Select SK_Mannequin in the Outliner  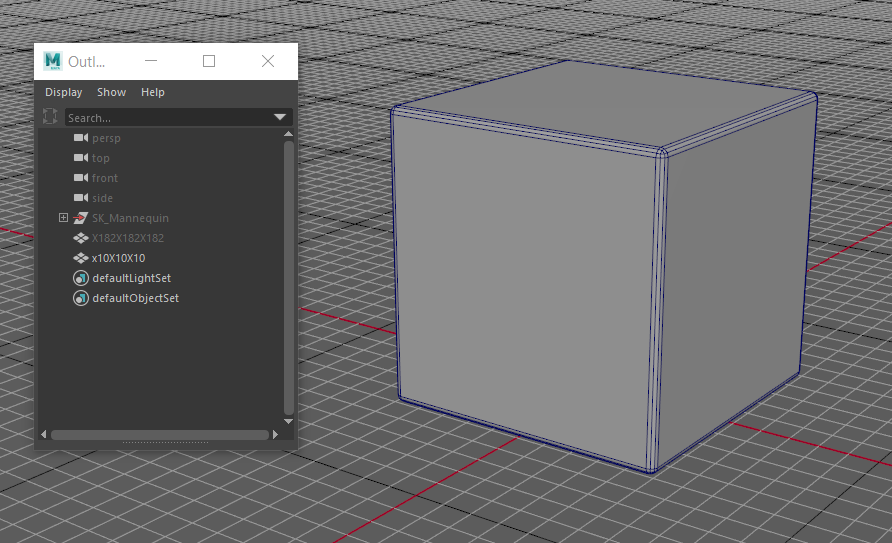point(130,218)
